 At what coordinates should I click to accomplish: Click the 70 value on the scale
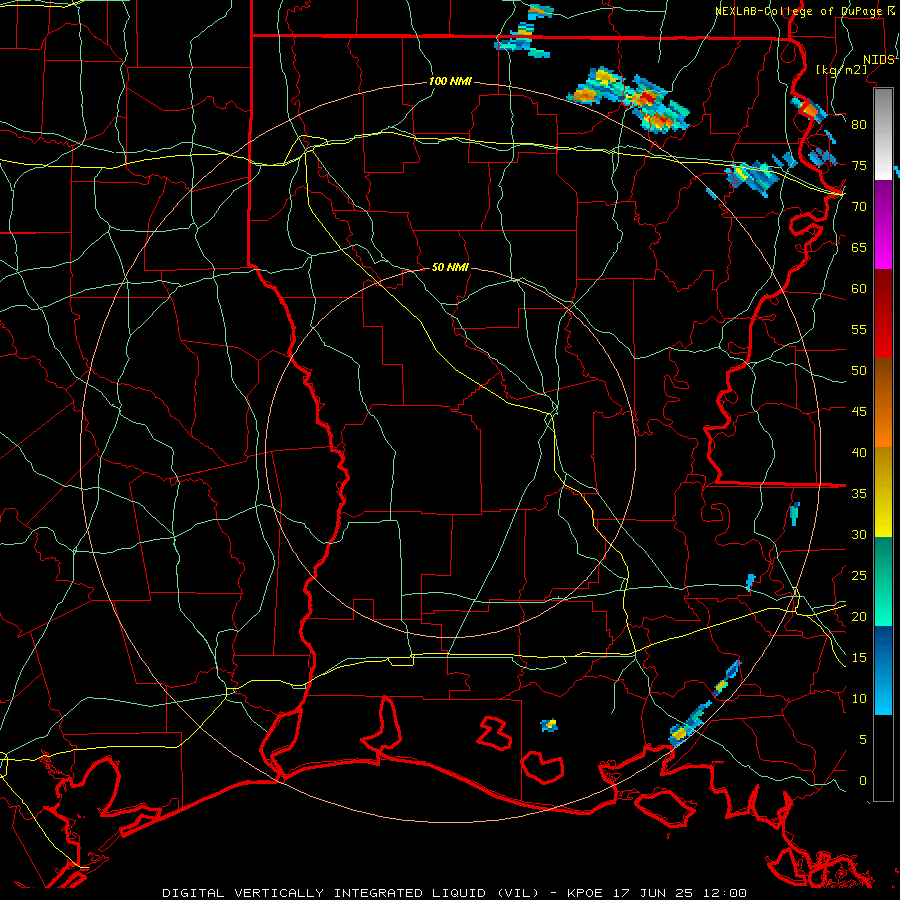tap(859, 207)
